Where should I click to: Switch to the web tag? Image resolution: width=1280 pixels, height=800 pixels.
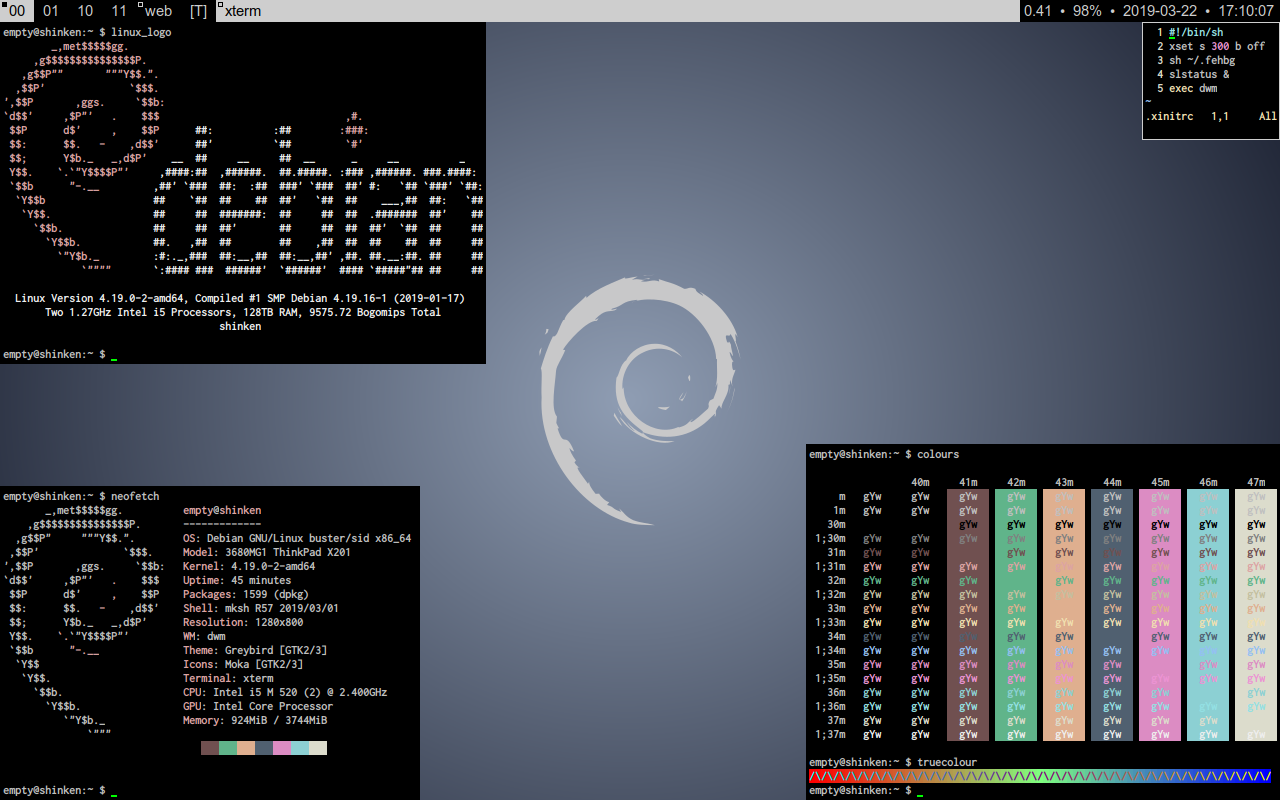coord(158,11)
